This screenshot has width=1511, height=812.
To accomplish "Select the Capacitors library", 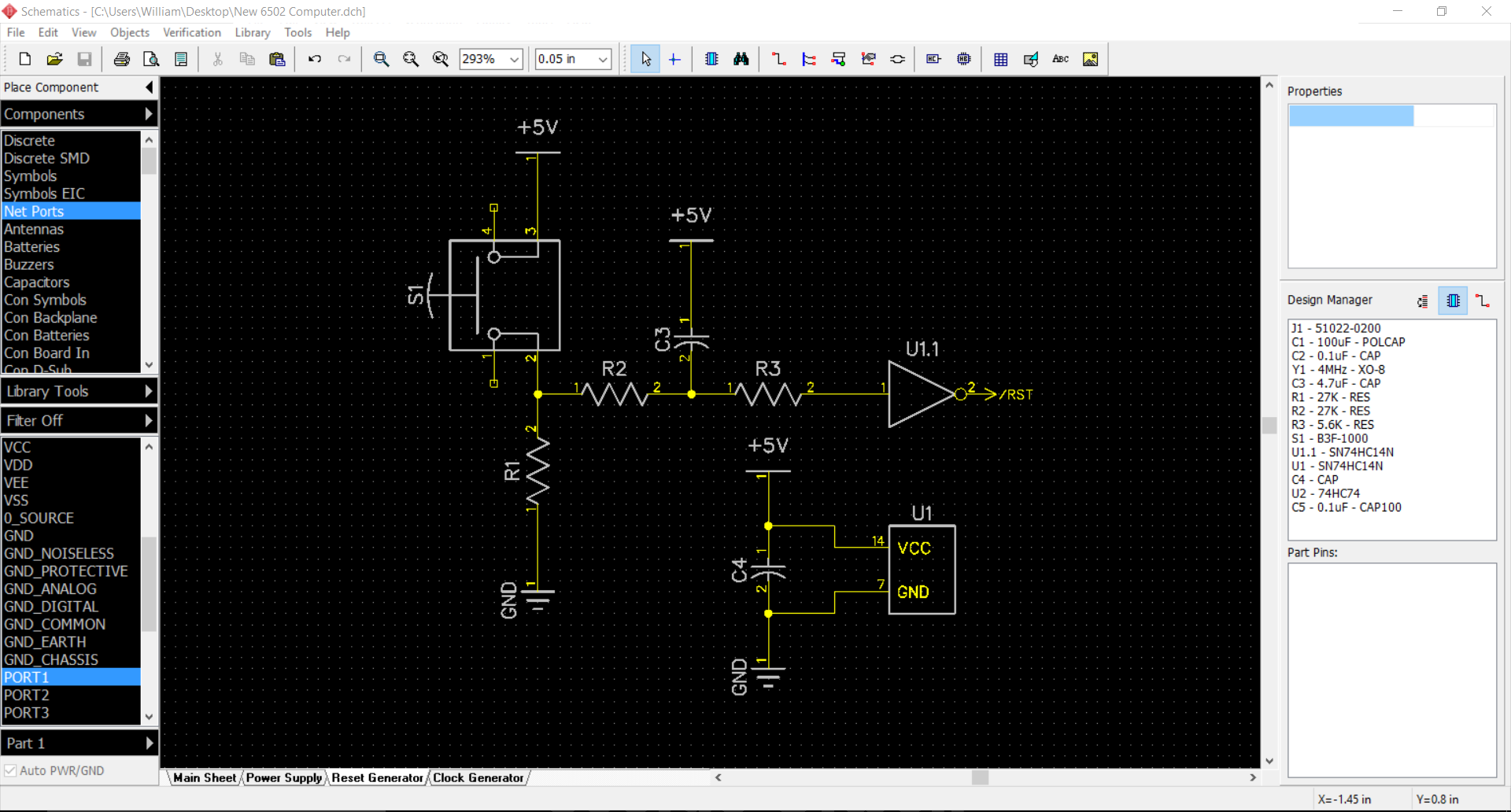I will (x=37, y=282).
